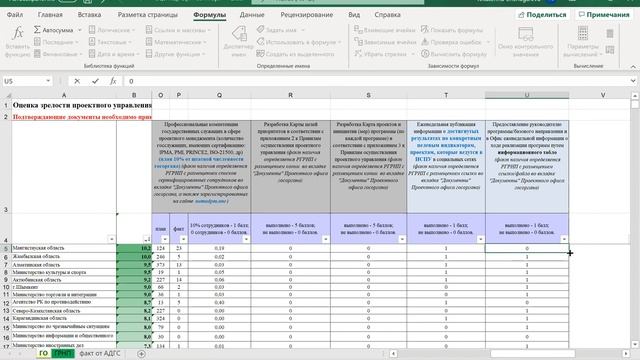640x360 pixels.
Task: Open the Date and Time functions menu
Action: tap(114, 54)
